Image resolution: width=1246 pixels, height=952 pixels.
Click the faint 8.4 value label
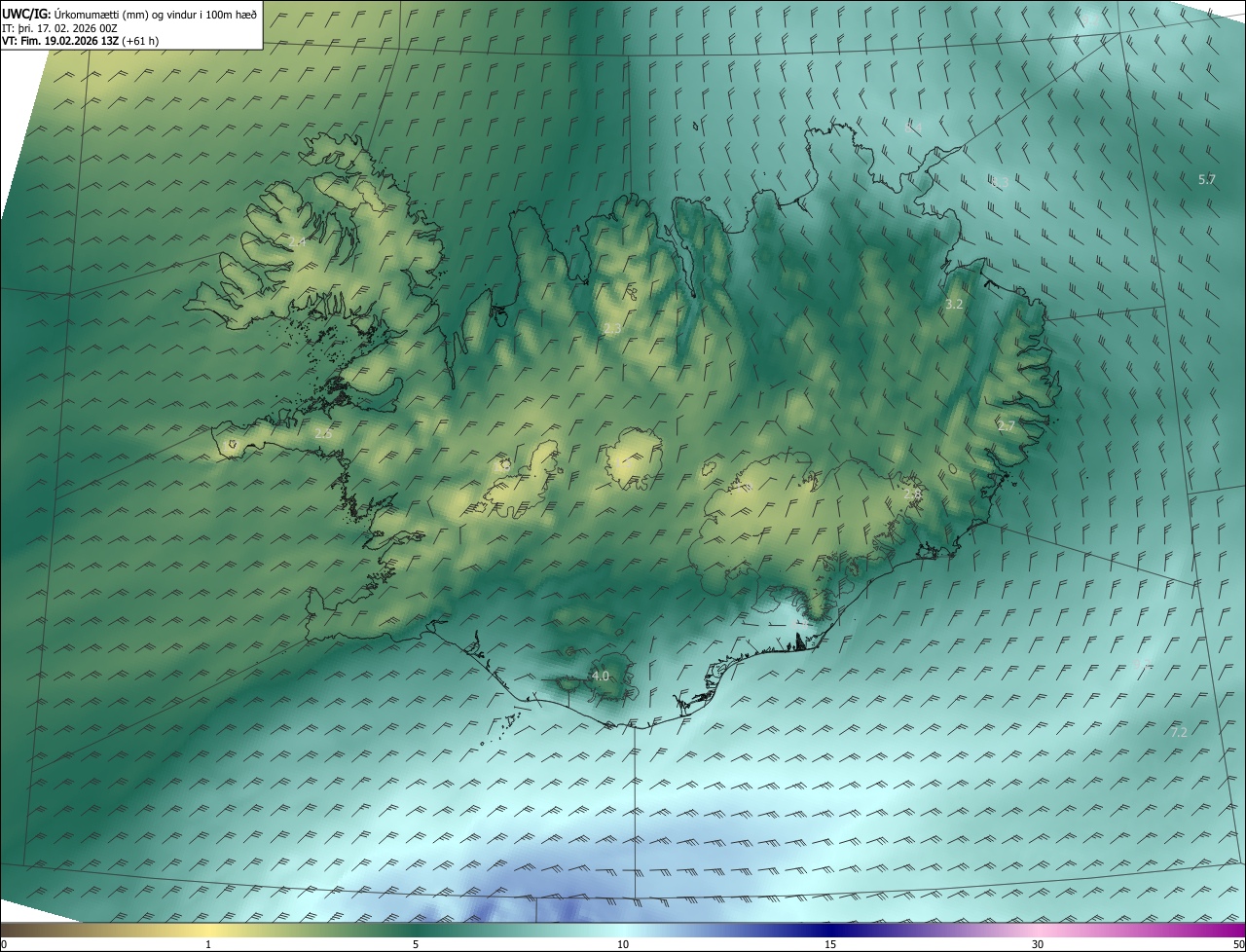pyautogui.click(x=913, y=128)
